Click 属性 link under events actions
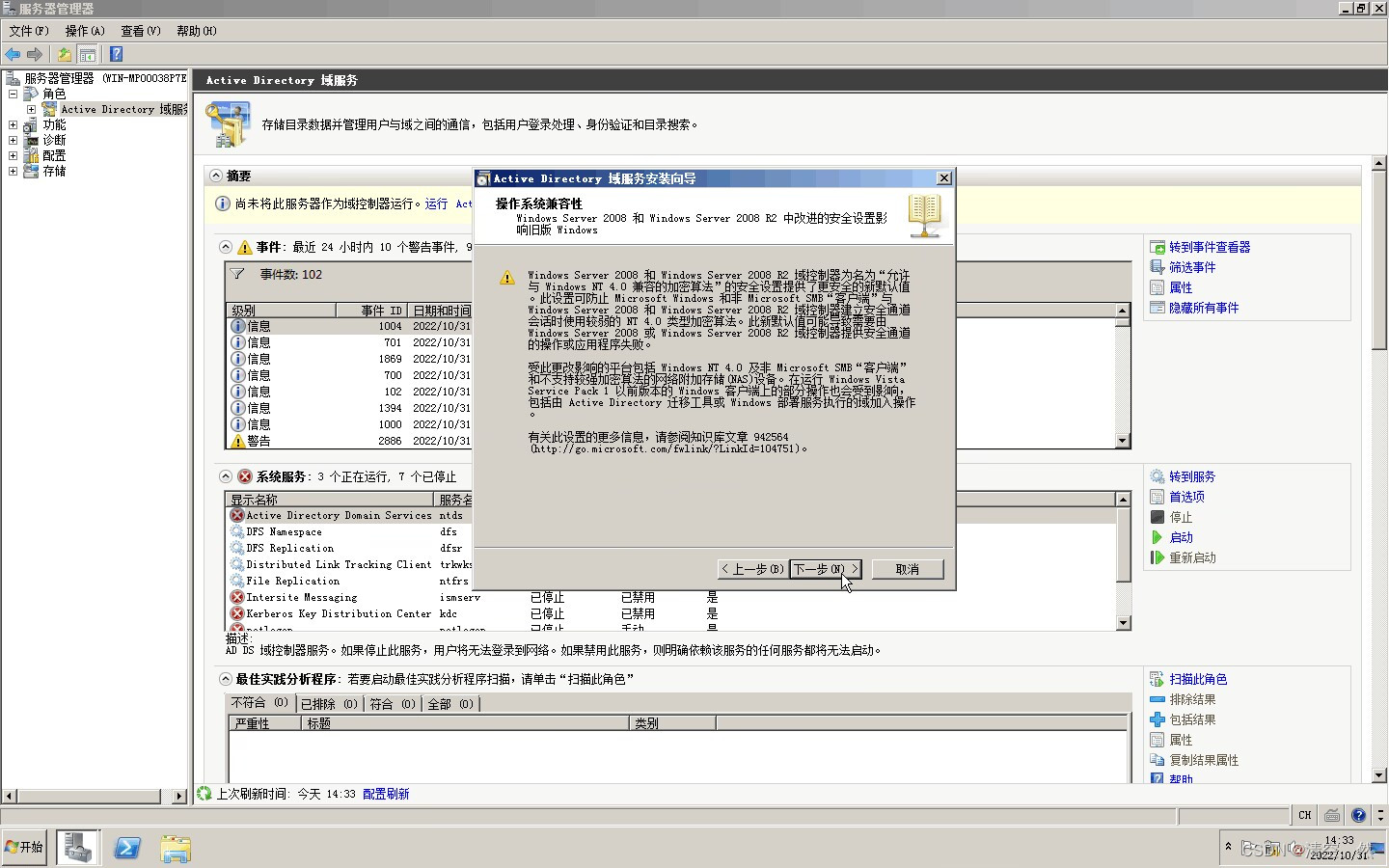The height and width of the screenshot is (868, 1389). tap(1181, 287)
